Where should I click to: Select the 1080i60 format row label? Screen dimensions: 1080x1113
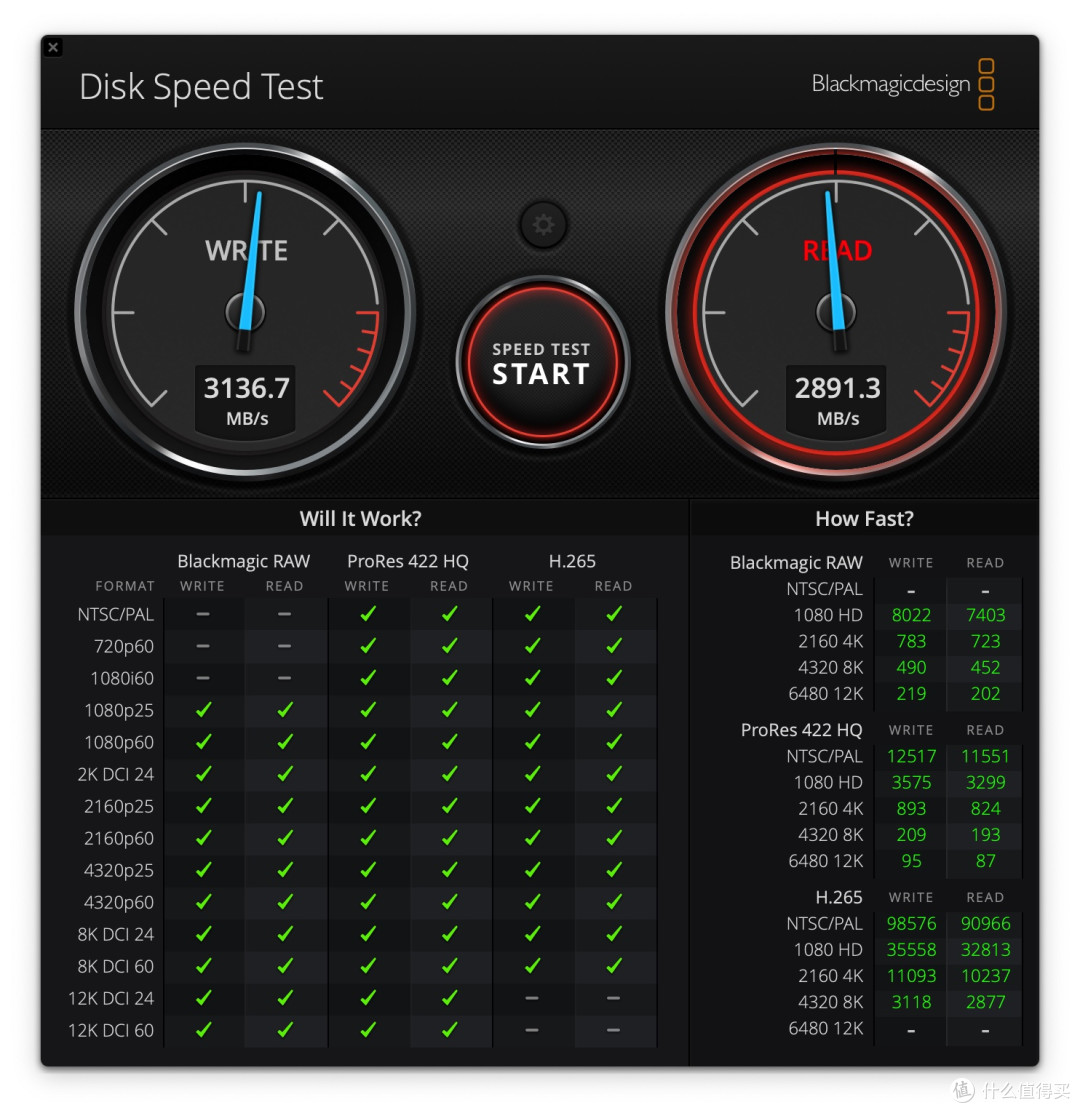[x=122, y=679]
